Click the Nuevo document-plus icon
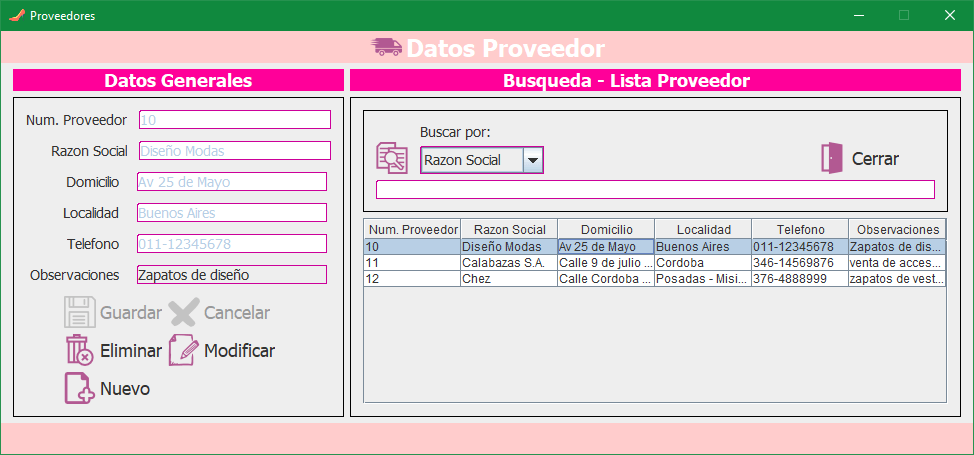 coord(79,388)
